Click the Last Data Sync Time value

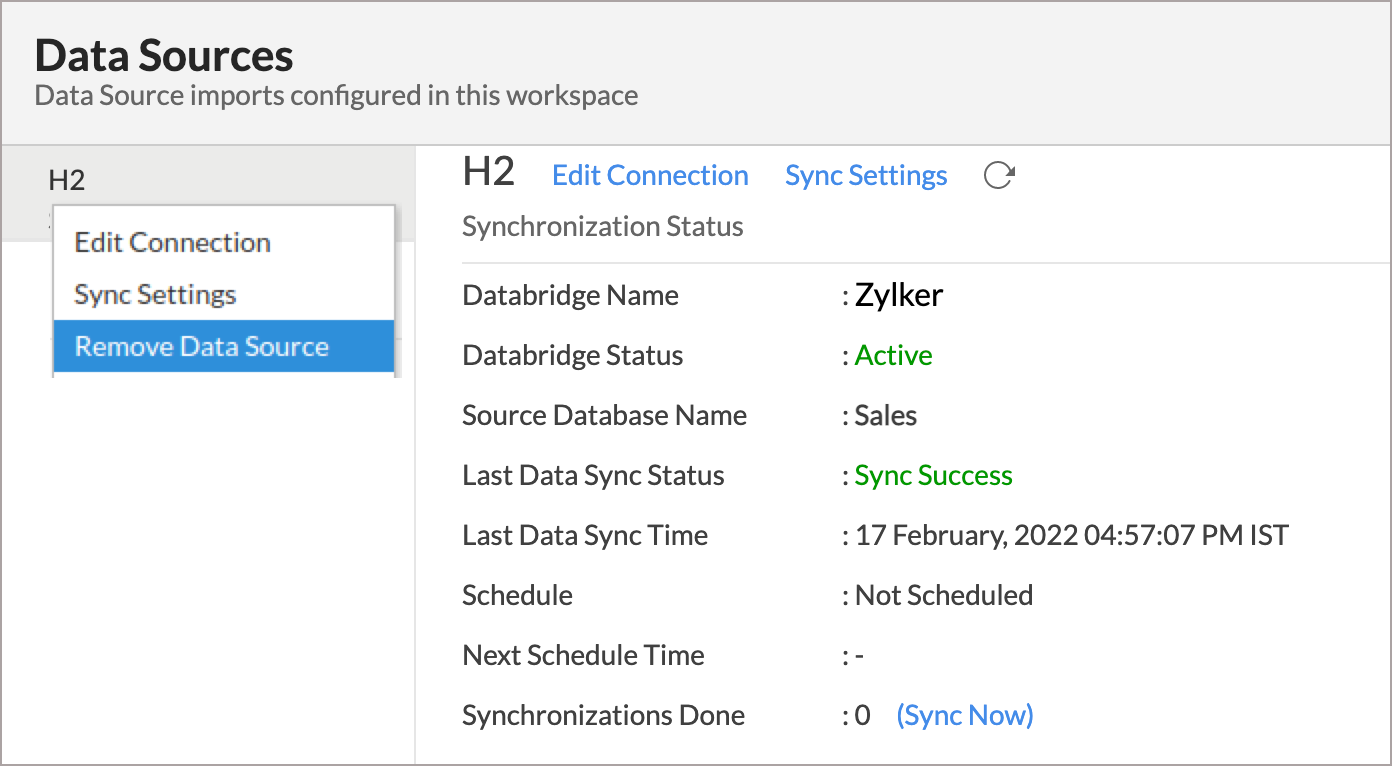tap(1070, 535)
